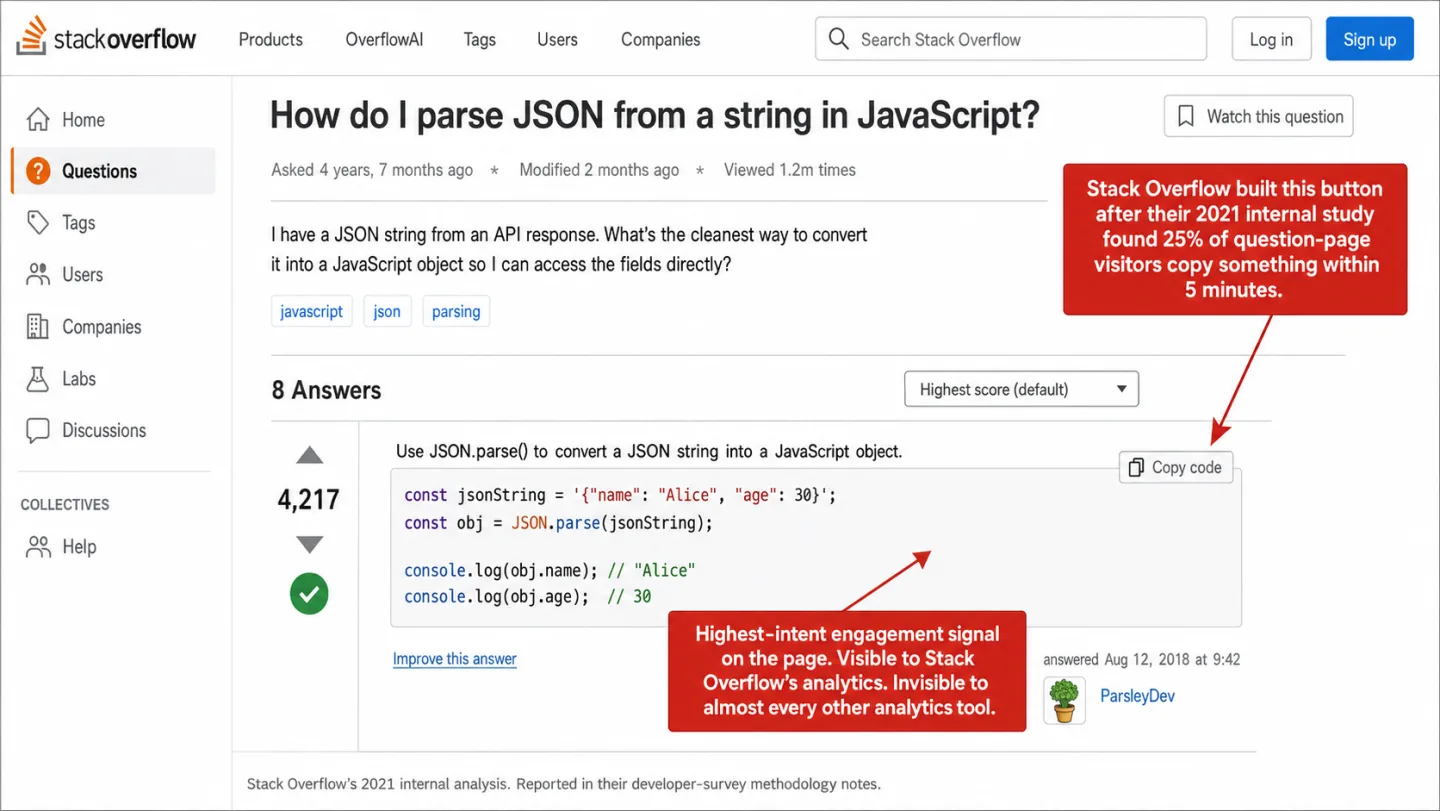
Task: Click the code line 'const obj = JSON.parse(jsonString);'
Action: click(x=558, y=523)
